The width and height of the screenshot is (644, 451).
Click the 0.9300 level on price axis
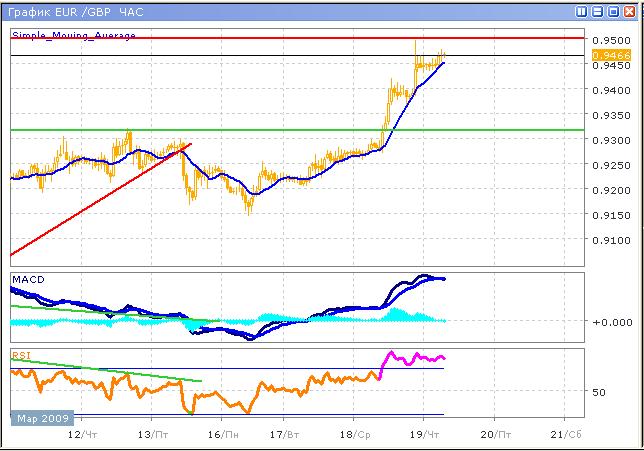pos(610,140)
